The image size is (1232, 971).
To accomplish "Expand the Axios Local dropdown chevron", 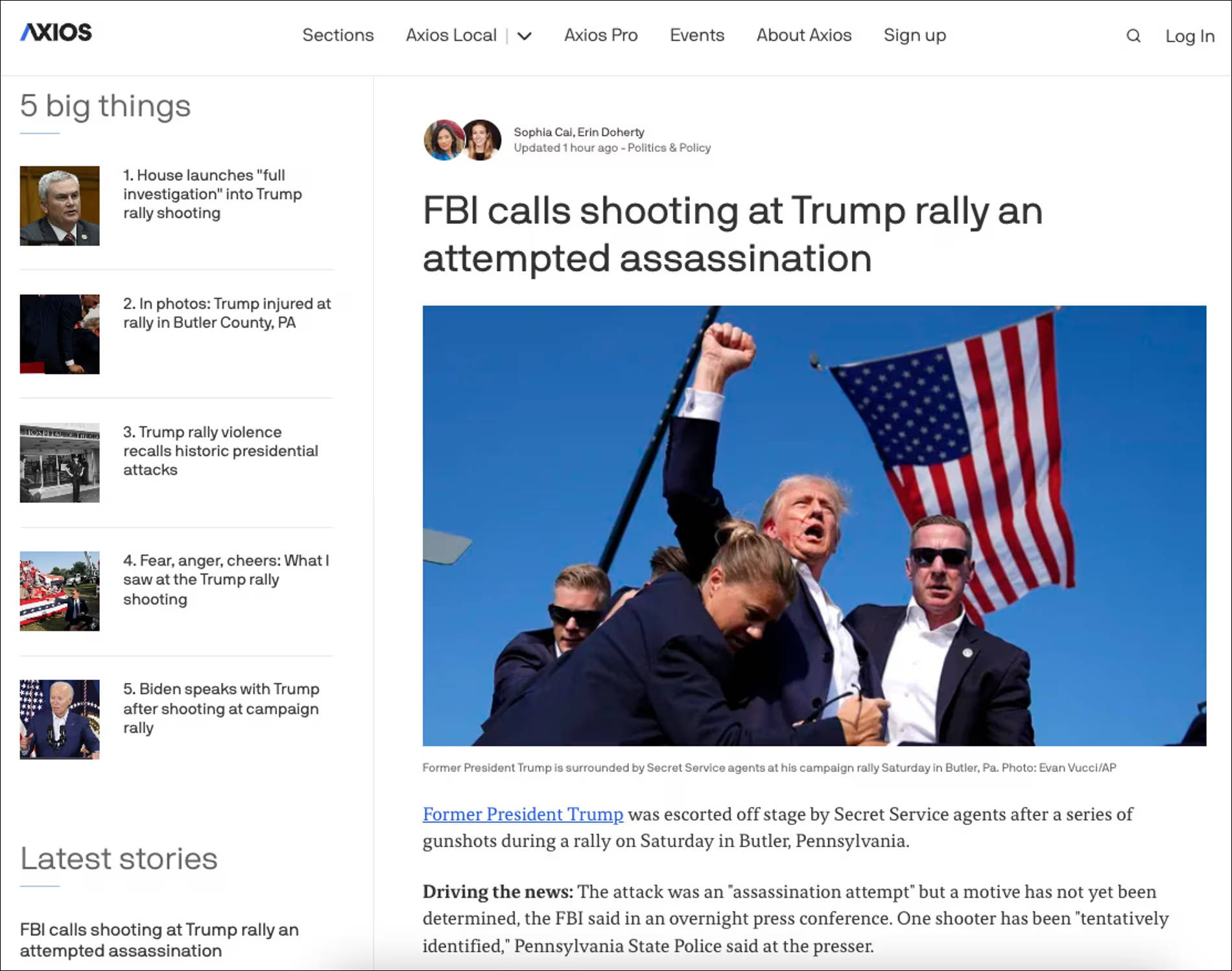I will [x=525, y=36].
